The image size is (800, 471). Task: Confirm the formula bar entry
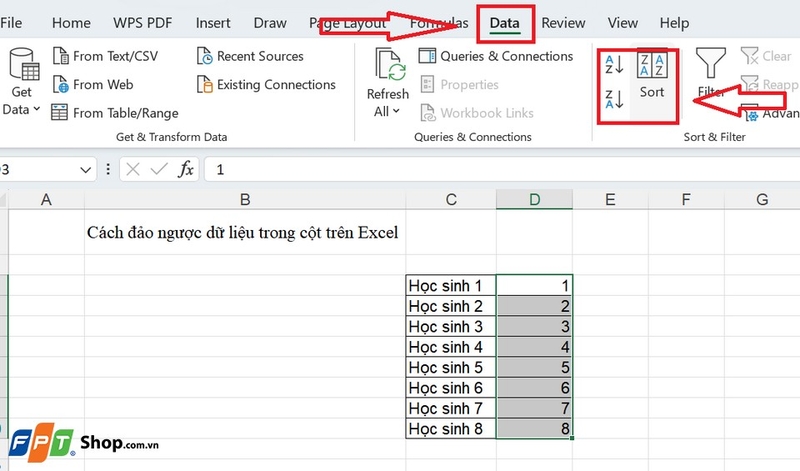(159, 169)
